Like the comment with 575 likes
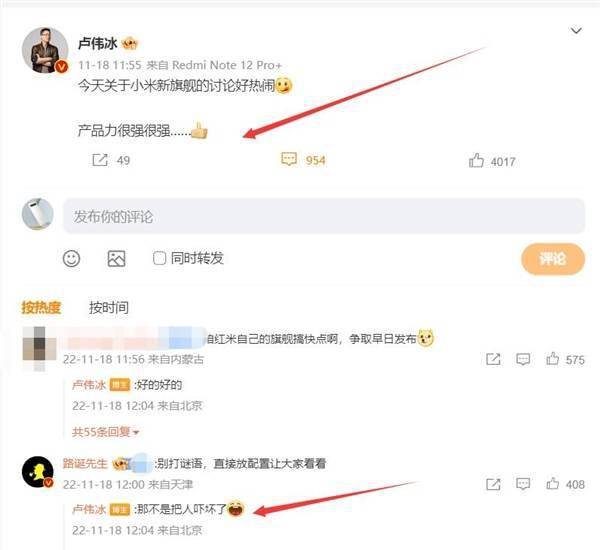600x550 pixels. pyautogui.click(x=552, y=359)
